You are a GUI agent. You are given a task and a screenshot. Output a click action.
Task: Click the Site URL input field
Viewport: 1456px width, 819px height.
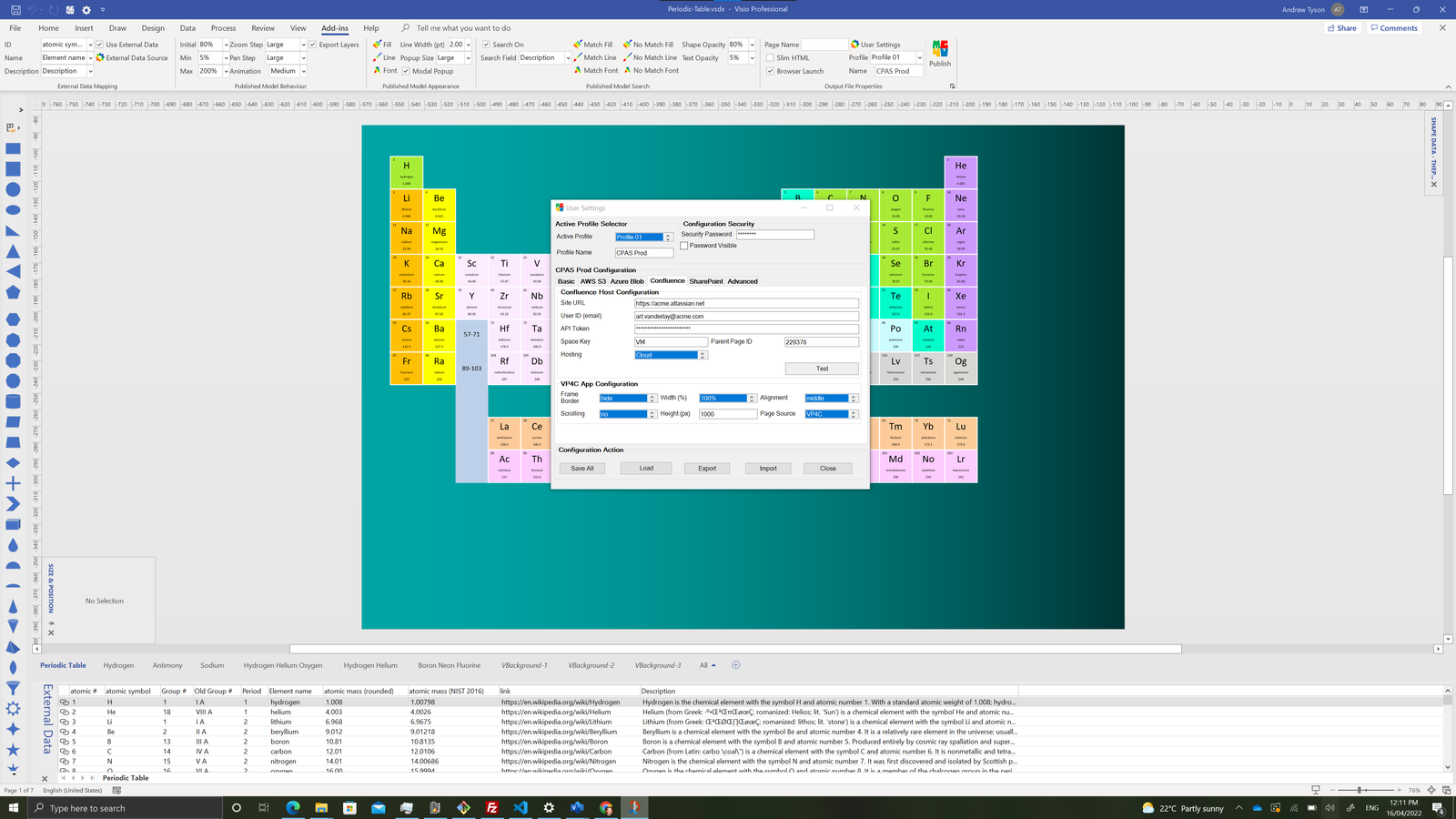click(x=746, y=303)
